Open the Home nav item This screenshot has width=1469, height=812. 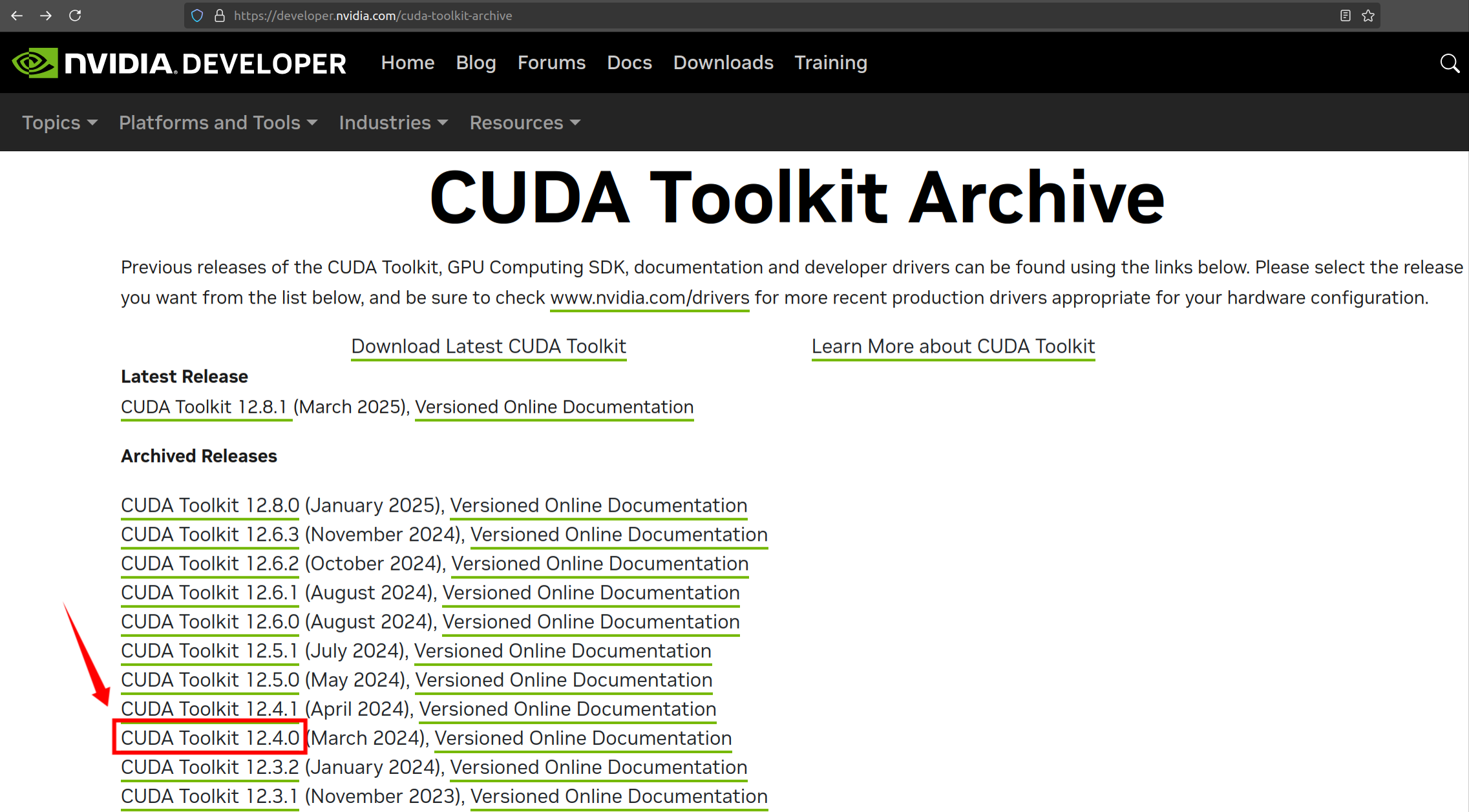coord(408,63)
